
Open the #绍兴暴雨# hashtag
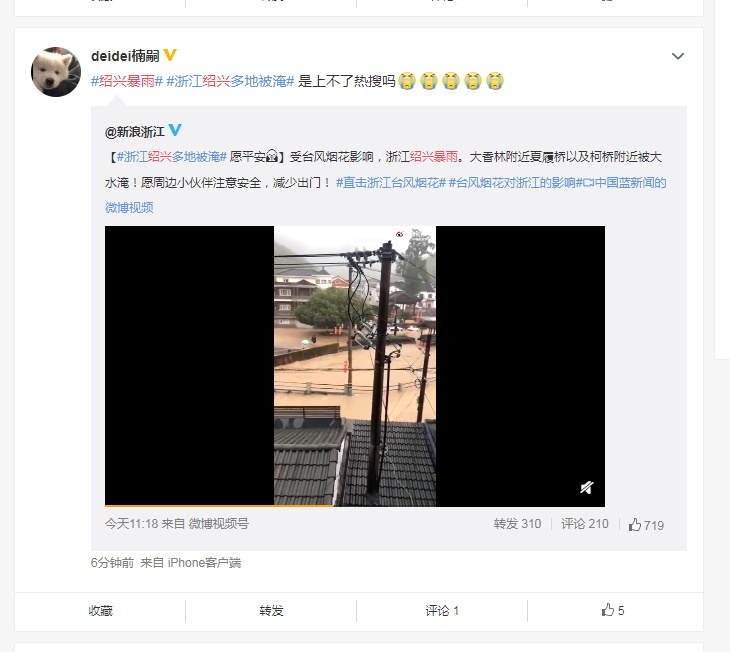(127, 82)
